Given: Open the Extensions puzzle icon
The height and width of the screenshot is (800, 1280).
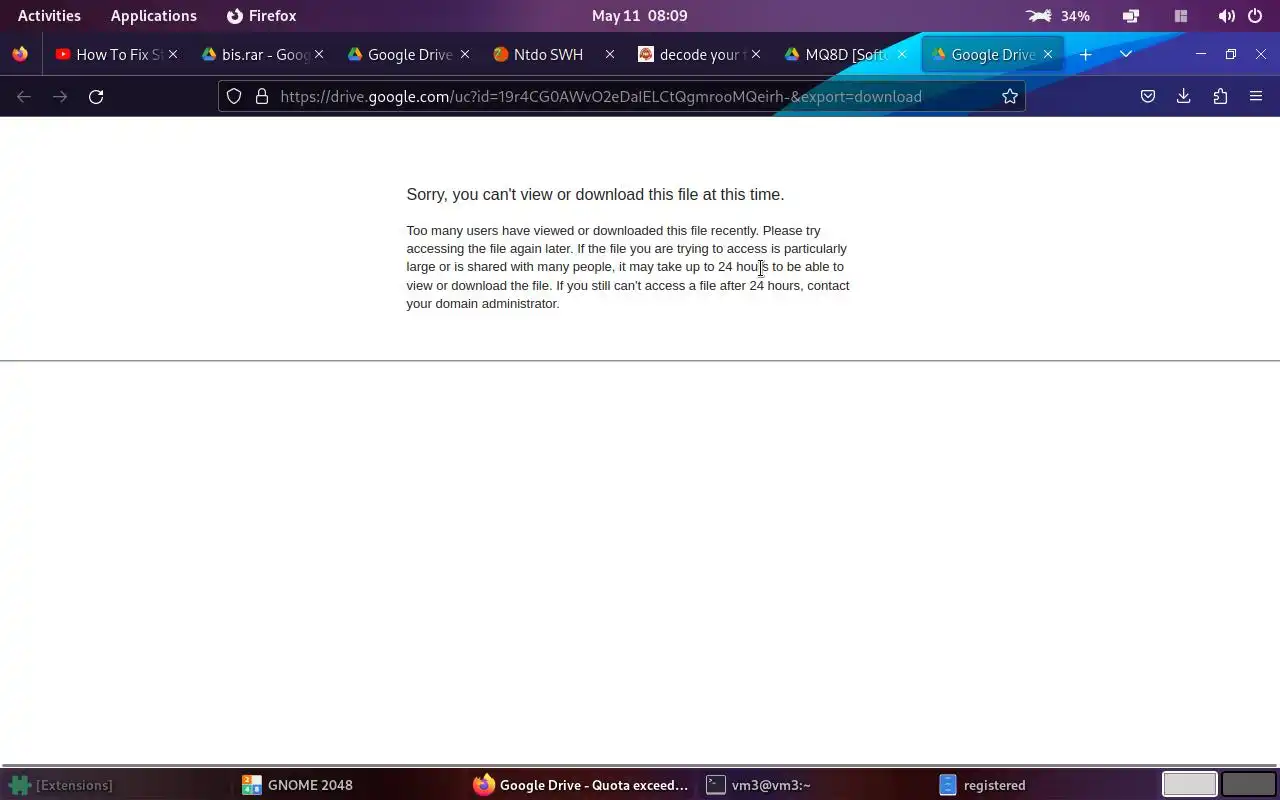Looking at the screenshot, I should (x=1220, y=97).
